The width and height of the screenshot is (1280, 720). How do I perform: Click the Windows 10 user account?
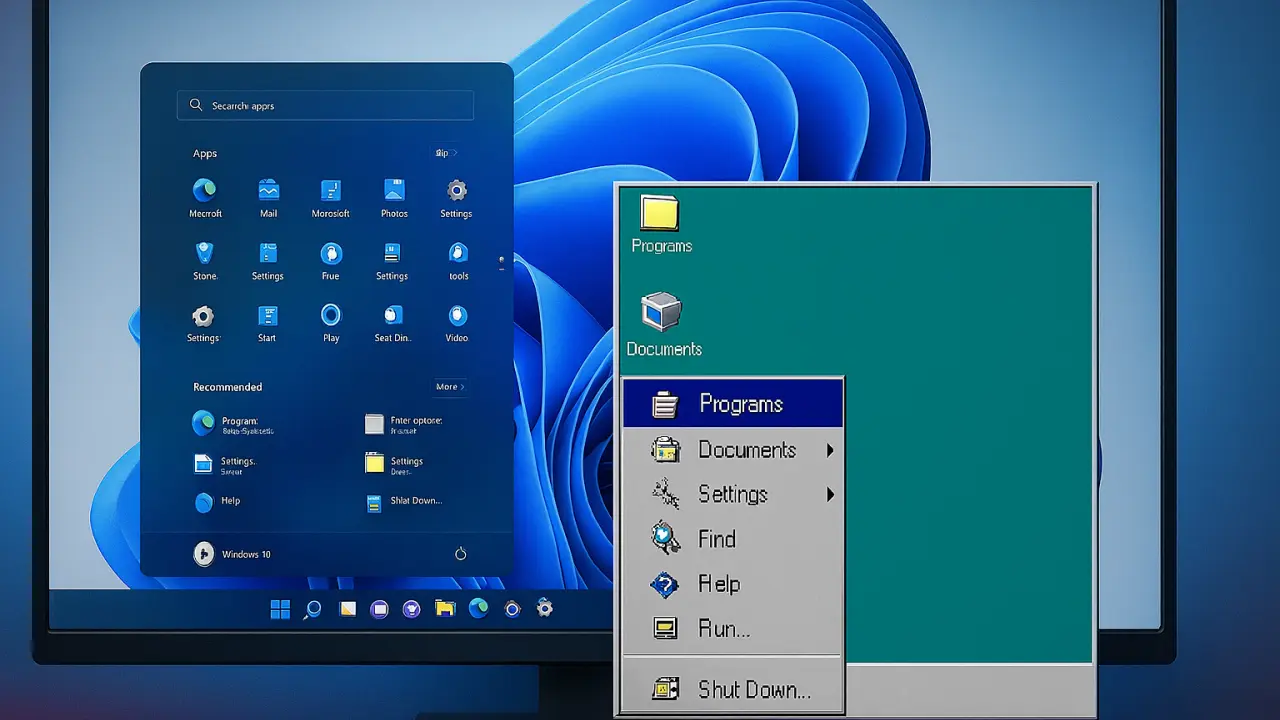pos(232,554)
